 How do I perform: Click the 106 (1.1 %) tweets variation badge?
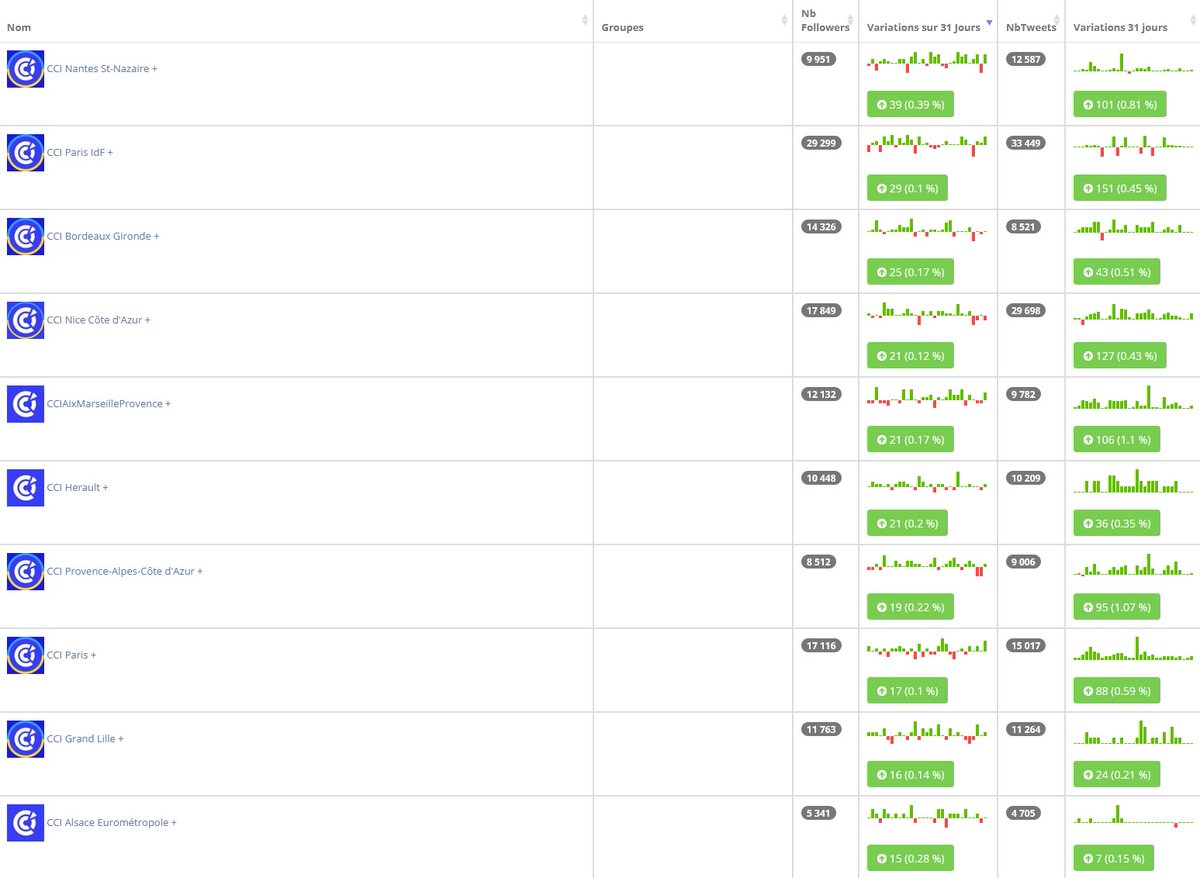coord(1116,439)
